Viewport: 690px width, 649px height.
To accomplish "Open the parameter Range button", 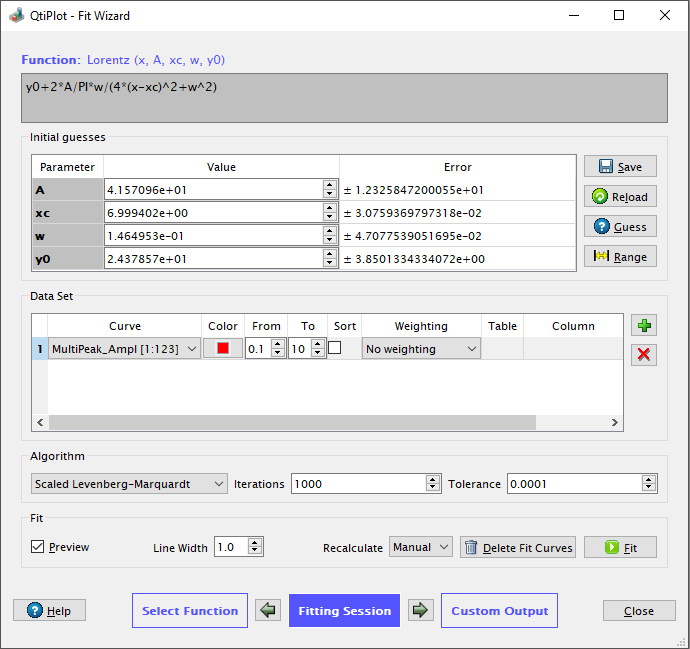I will click(620, 257).
